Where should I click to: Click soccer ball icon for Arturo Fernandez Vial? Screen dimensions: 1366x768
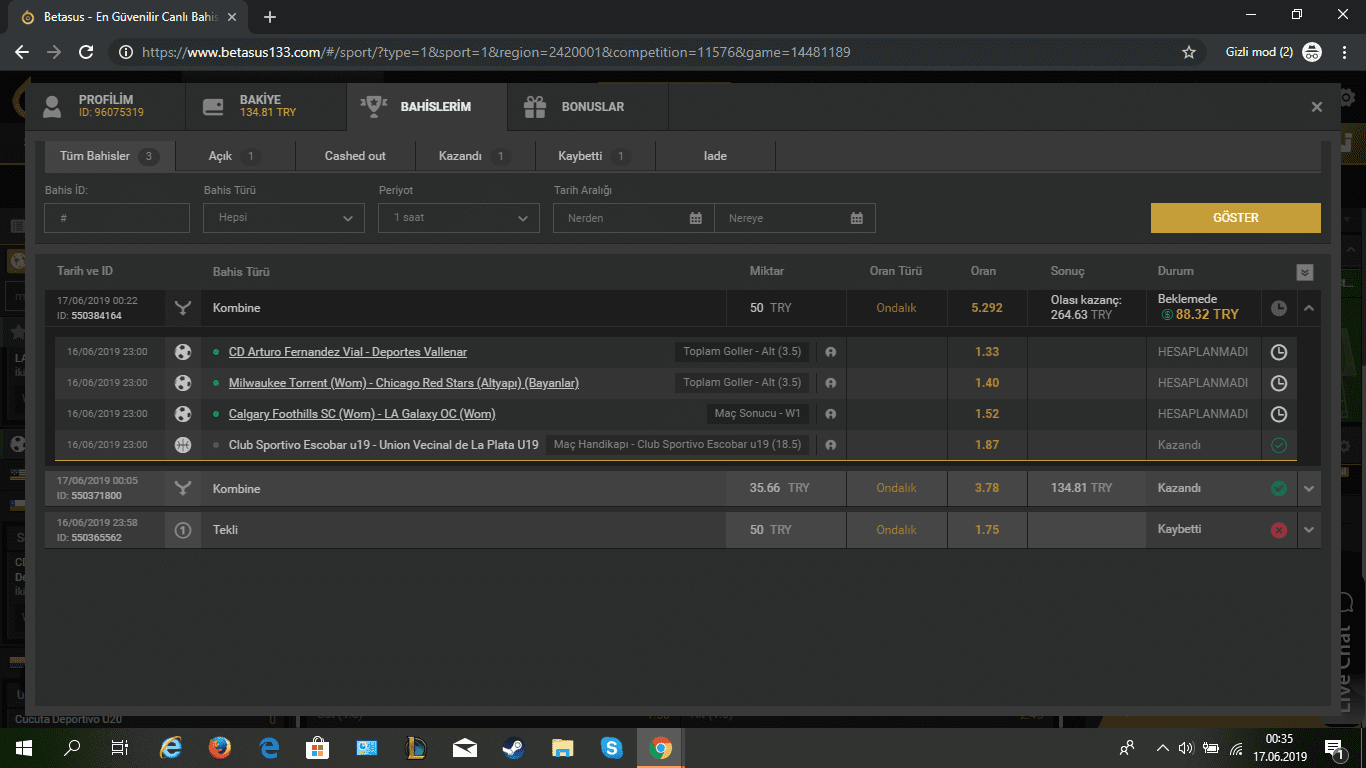(183, 352)
